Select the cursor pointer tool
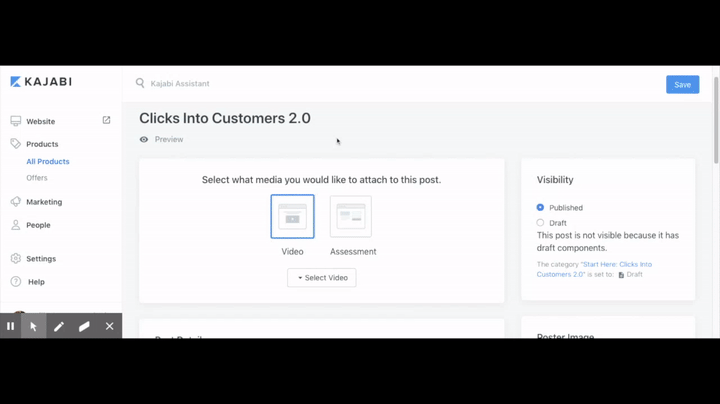 point(33,326)
